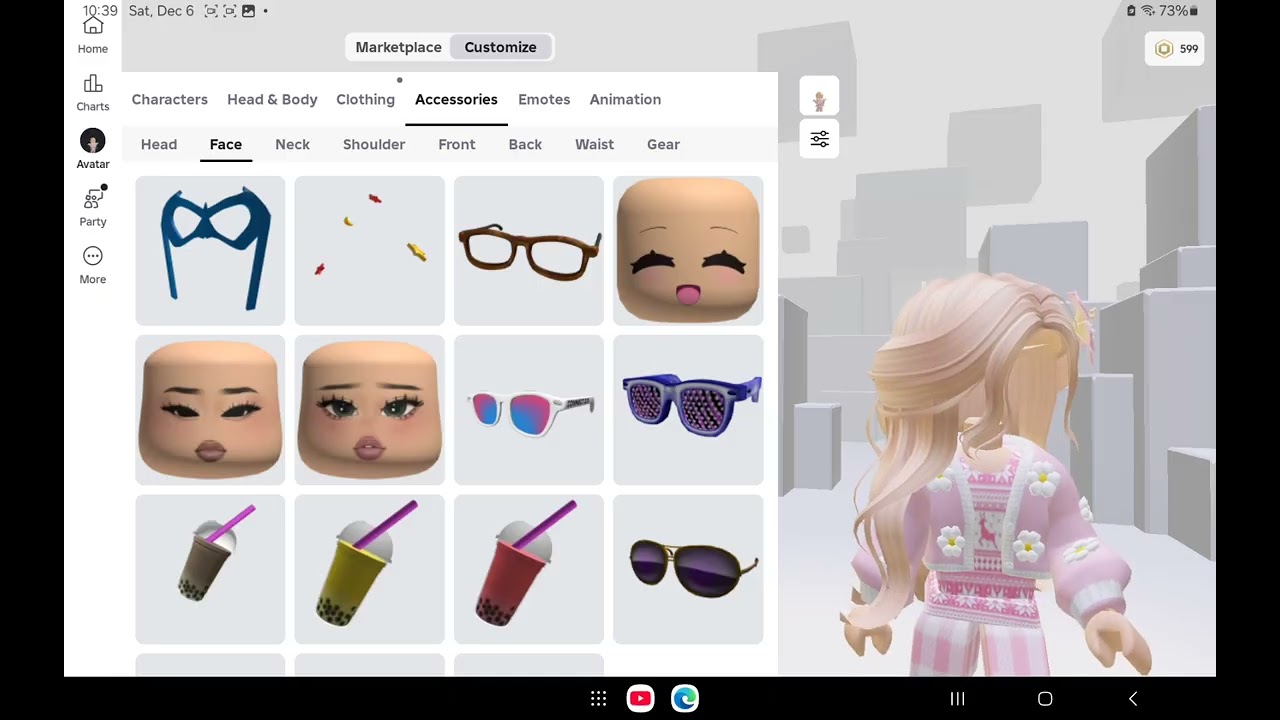Open the recent apps view
This screenshot has width=1280, height=720.
tap(957, 699)
